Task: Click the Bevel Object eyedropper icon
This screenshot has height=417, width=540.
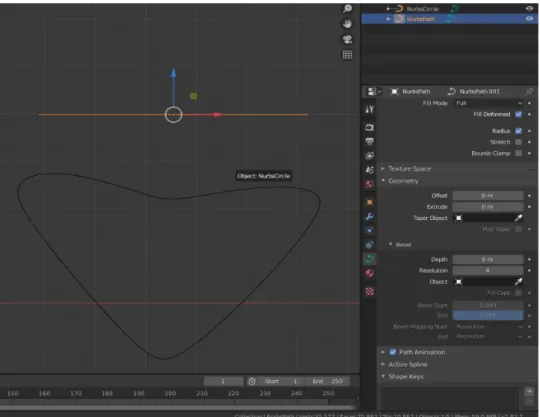Action: [x=518, y=282]
